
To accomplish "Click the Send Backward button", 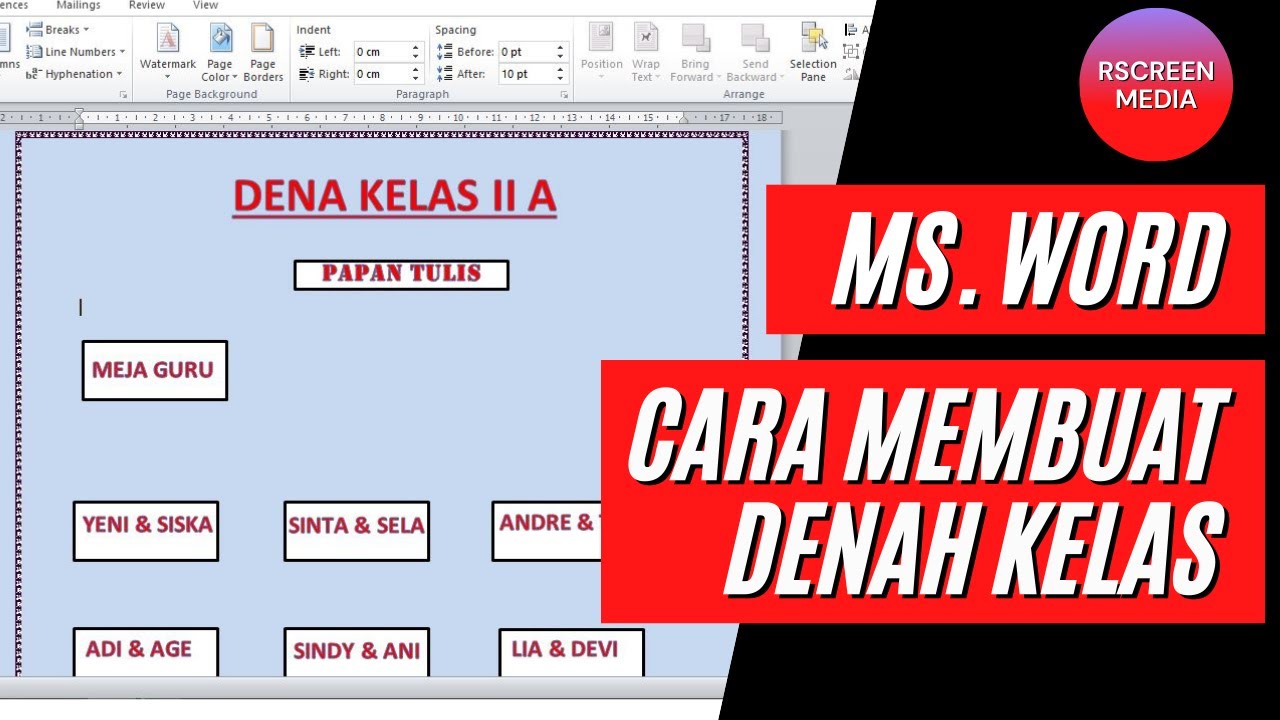I will click(x=755, y=53).
